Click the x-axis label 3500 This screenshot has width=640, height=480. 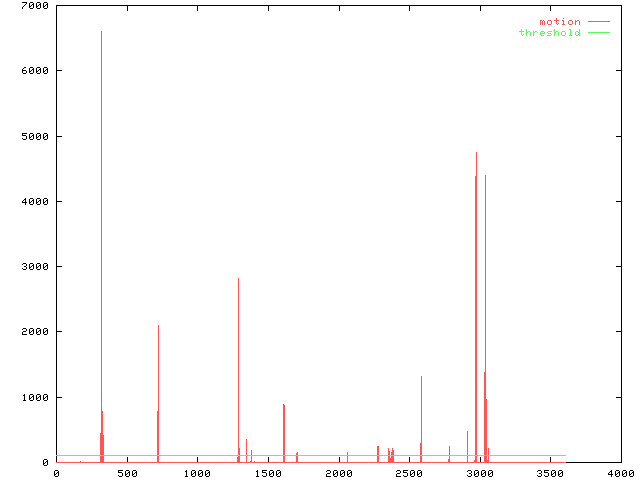point(549,473)
